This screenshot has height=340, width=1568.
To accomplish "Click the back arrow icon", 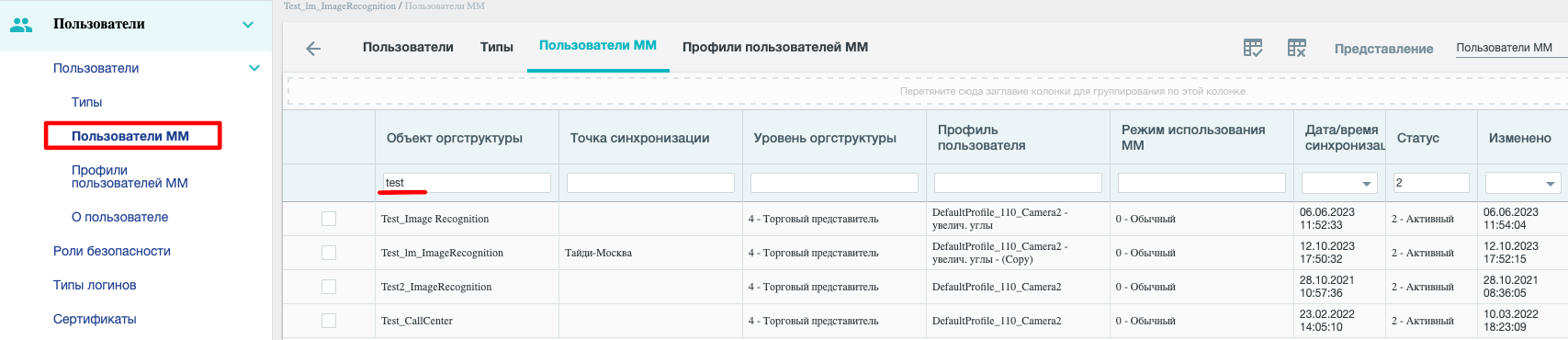I will [x=313, y=49].
